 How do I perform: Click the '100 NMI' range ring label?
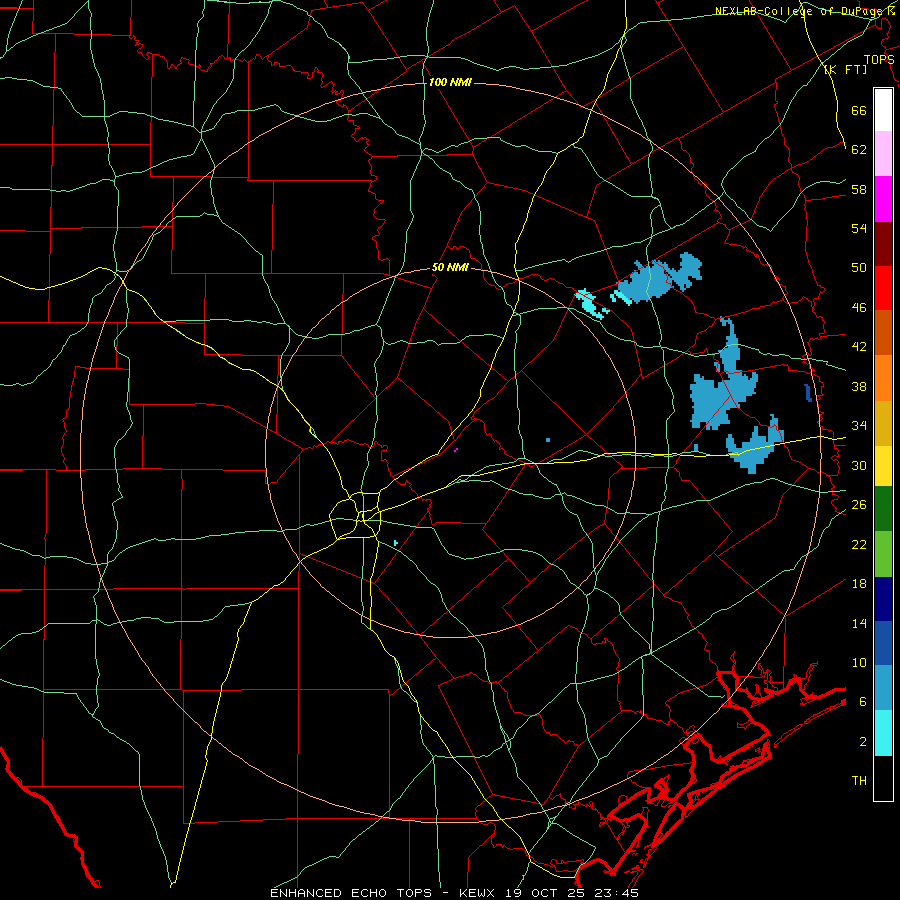pyautogui.click(x=450, y=83)
